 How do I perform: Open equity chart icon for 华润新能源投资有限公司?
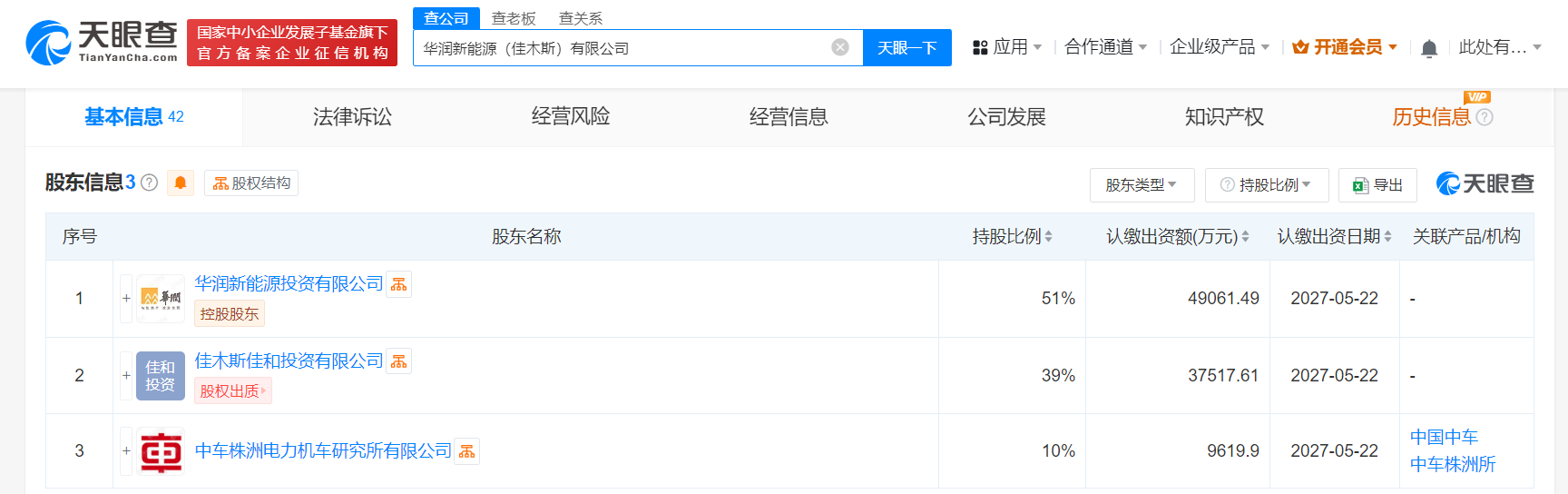[399, 284]
